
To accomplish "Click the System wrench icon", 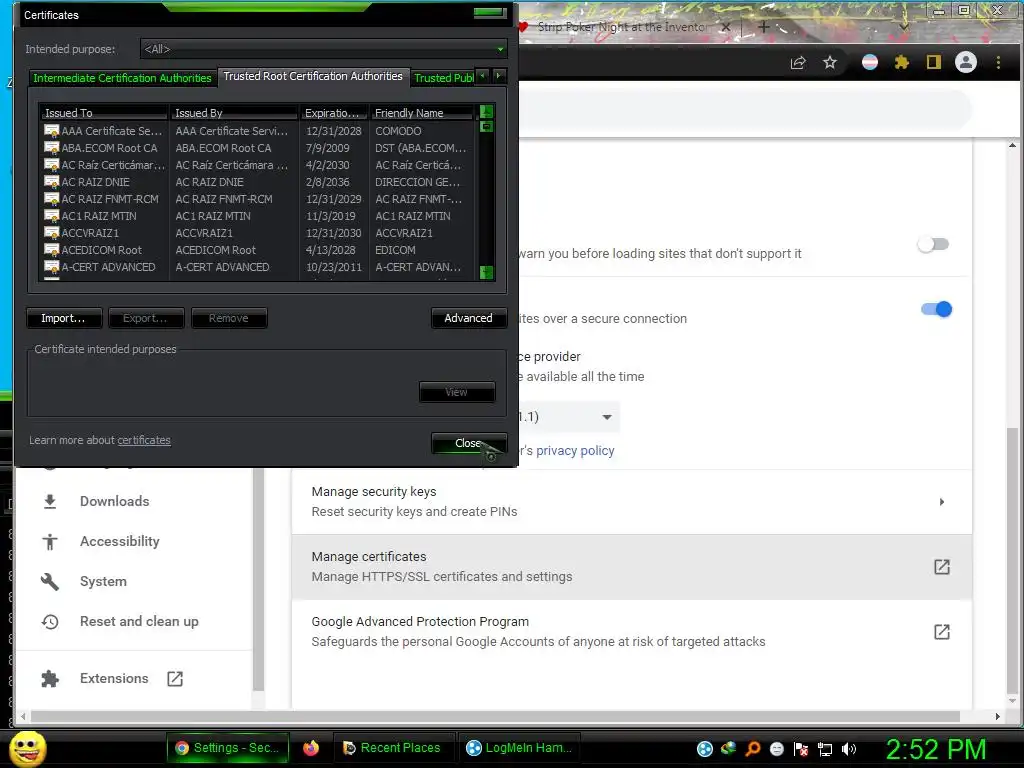I will point(50,581).
